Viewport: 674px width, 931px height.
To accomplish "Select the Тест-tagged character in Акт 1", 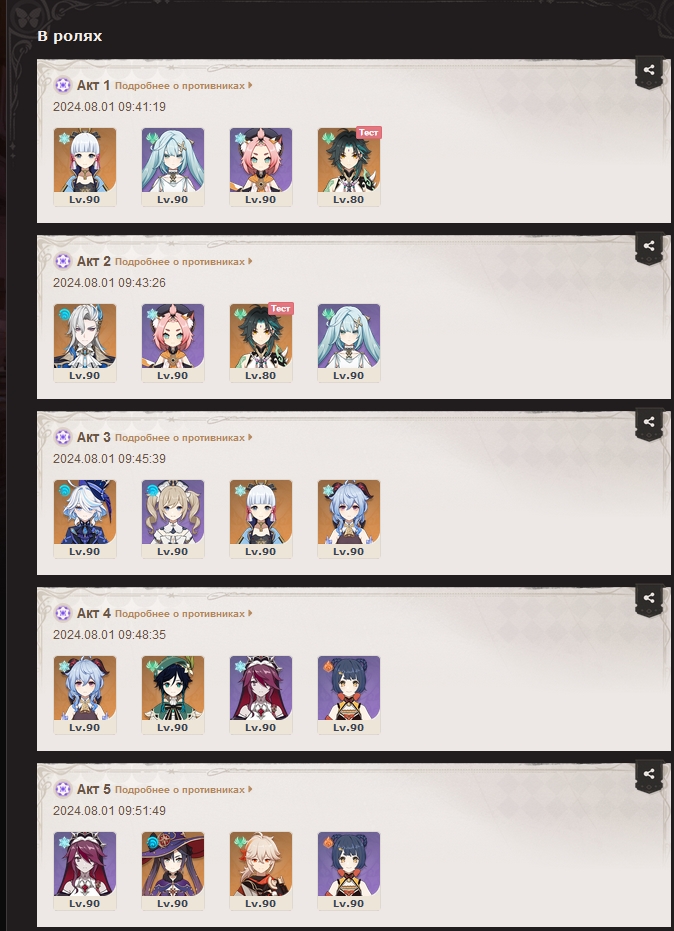I will click(349, 167).
